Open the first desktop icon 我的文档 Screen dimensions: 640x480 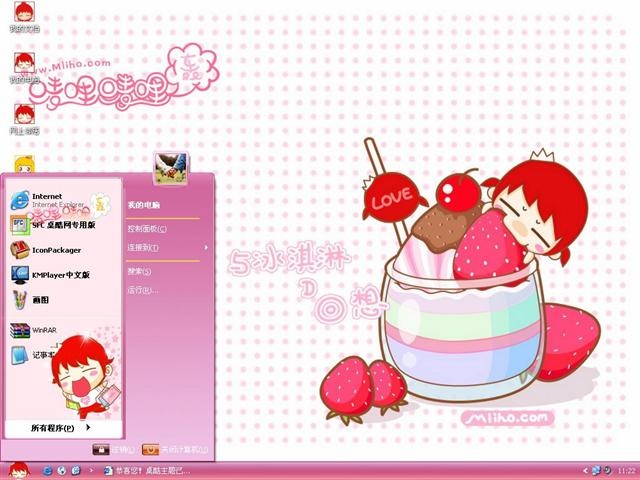pyautogui.click(x=24, y=17)
